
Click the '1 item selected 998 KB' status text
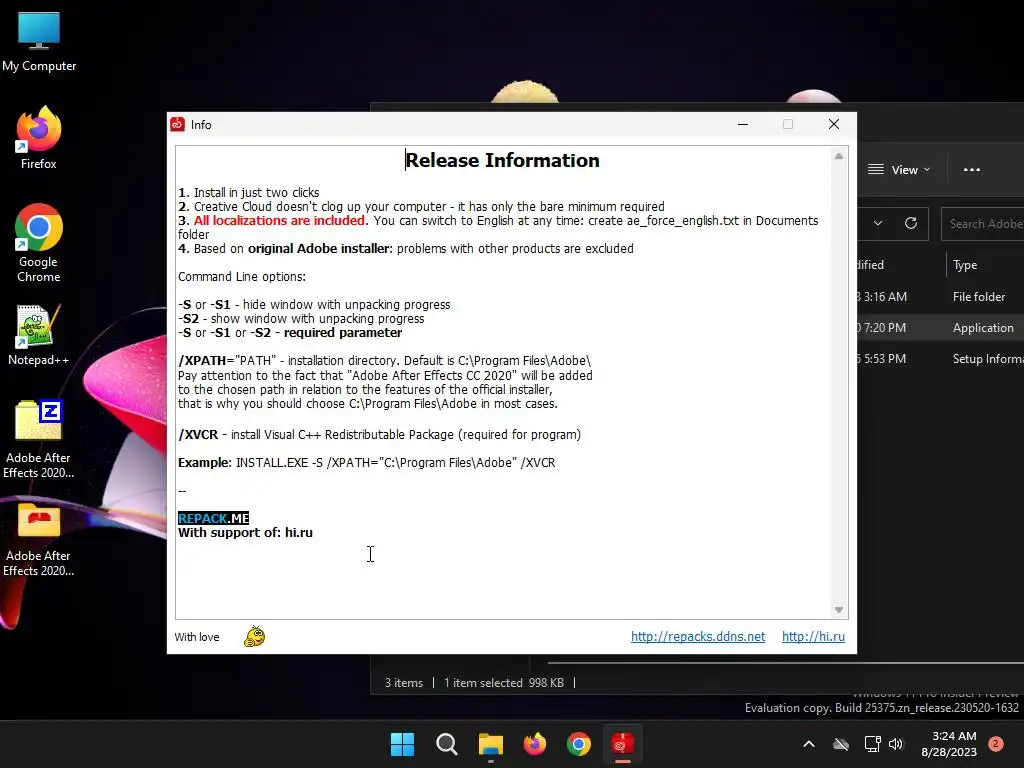[504, 682]
